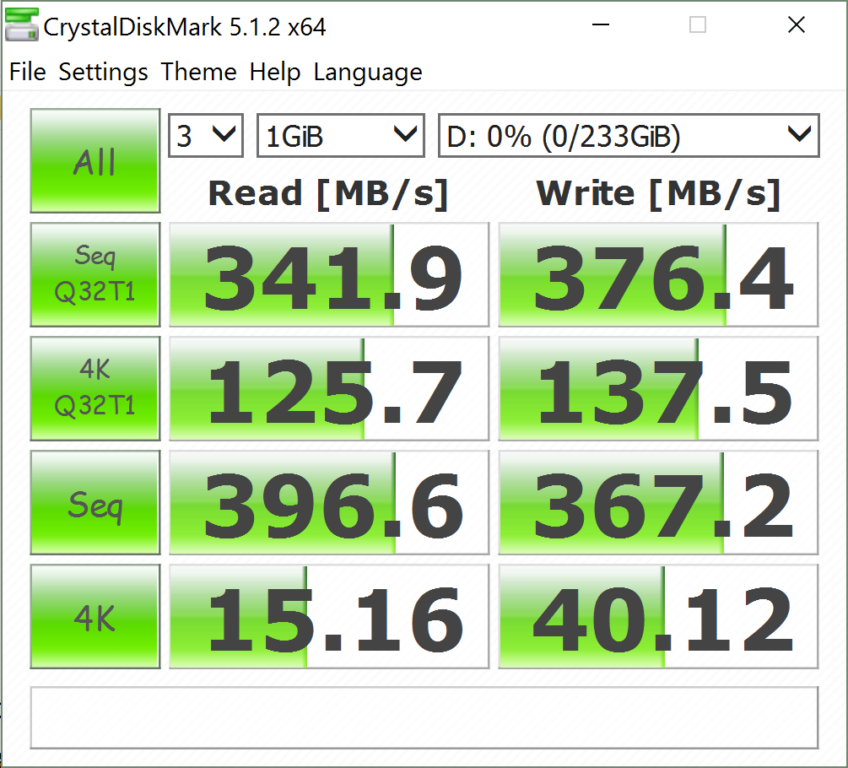
Task: Select the 341.9 Seq Q32T1 read result
Action: [329, 275]
